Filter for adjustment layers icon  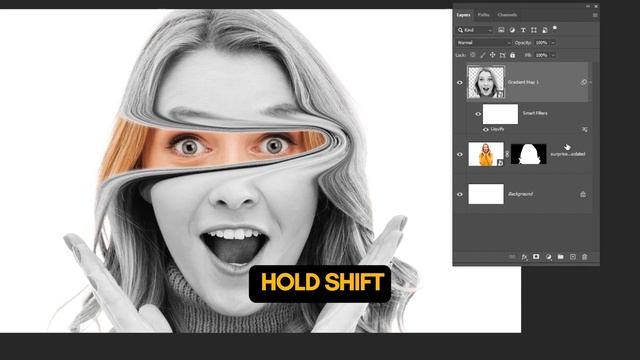(x=512, y=30)
